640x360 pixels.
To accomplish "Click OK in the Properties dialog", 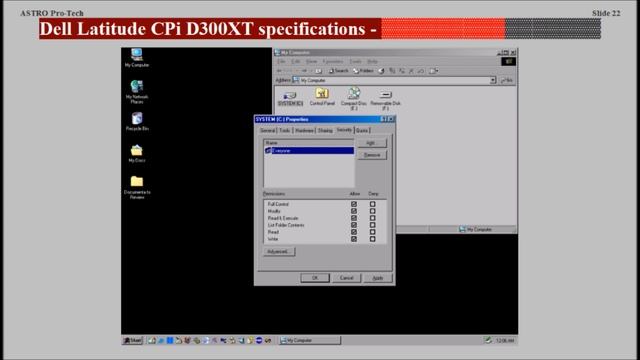I will pos(315,278).
